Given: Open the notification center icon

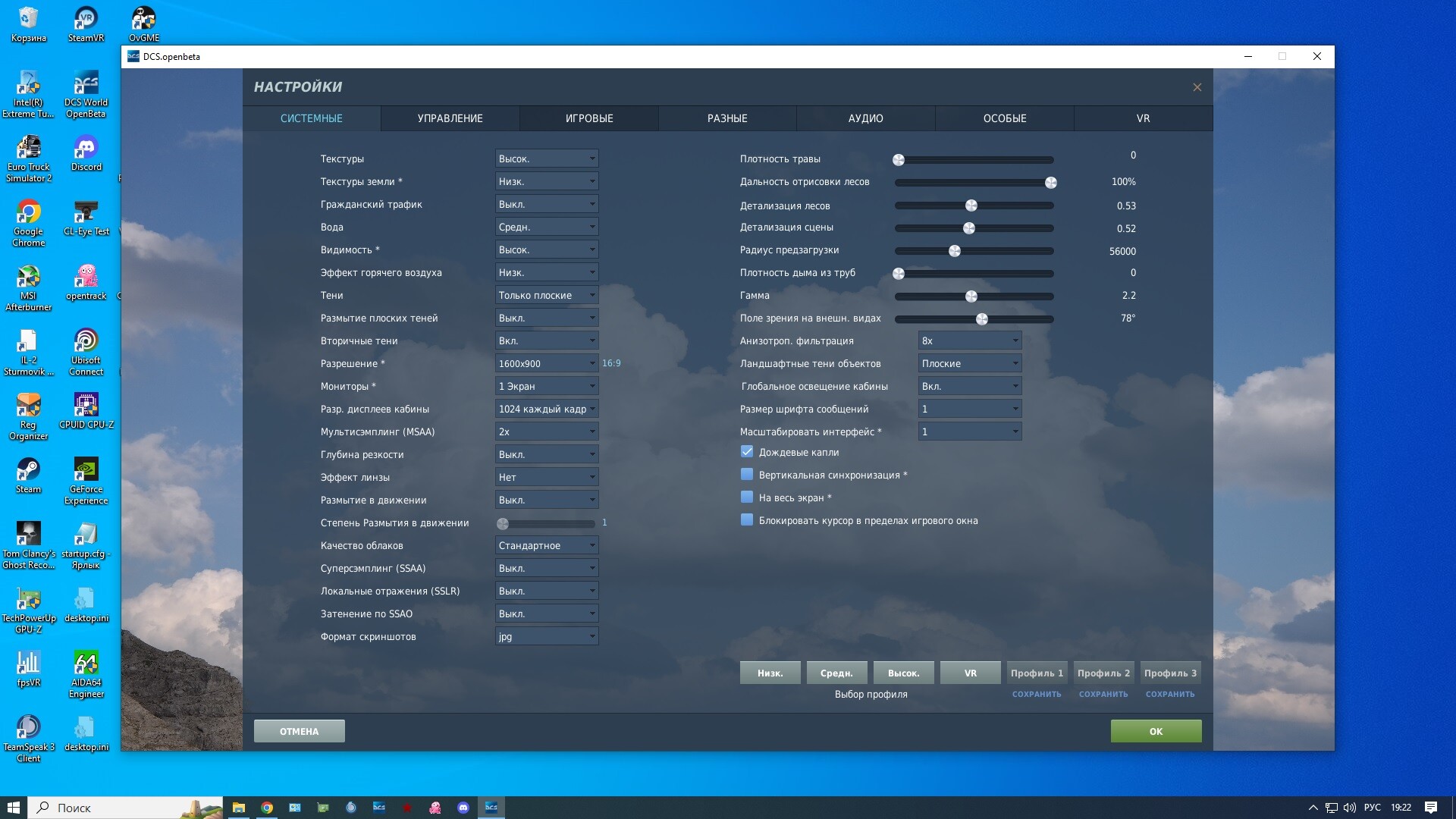Looking at the screenshot, I should click(1431, 808).
